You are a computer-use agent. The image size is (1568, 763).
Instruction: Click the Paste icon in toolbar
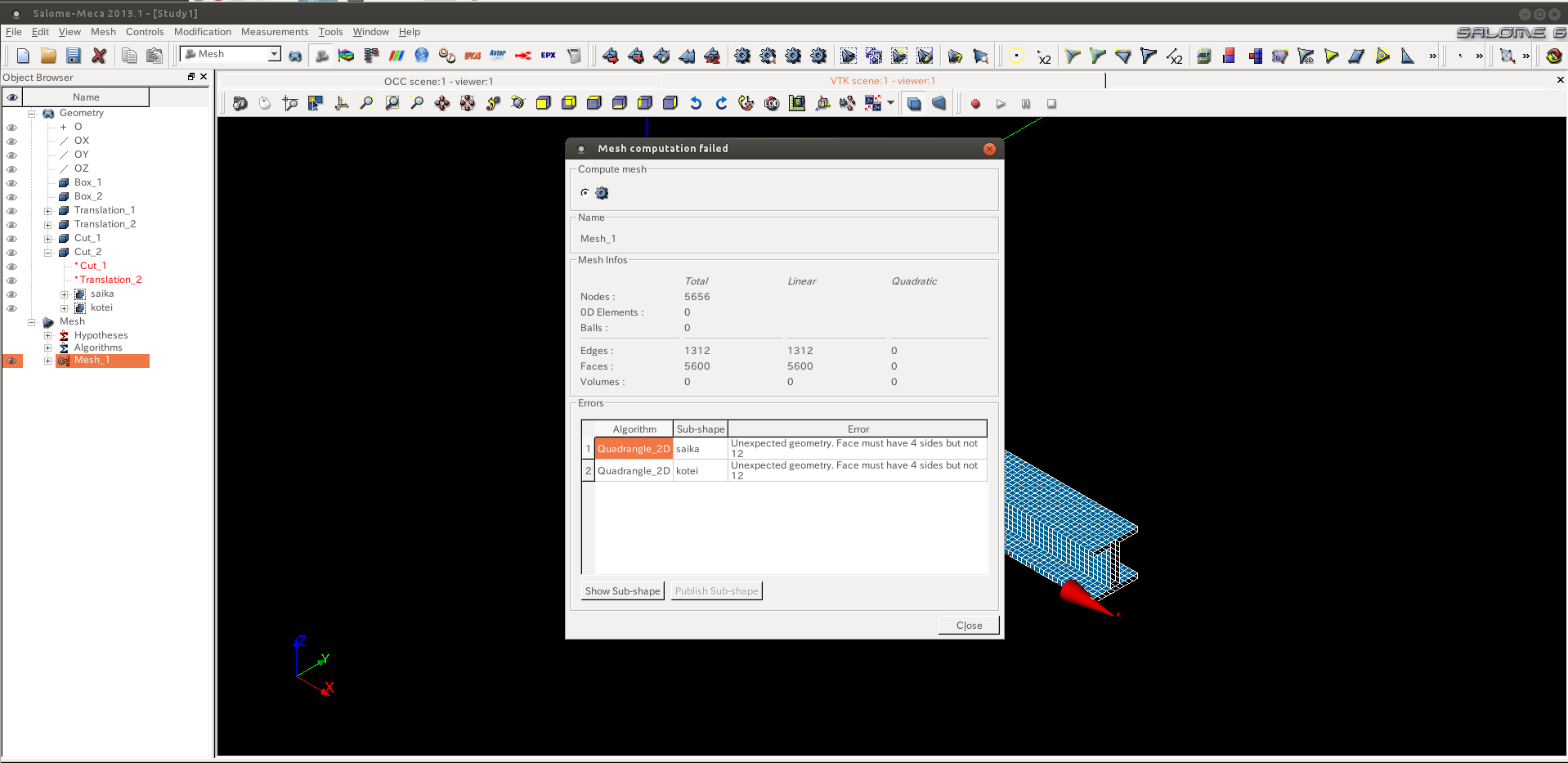point(155,56)
